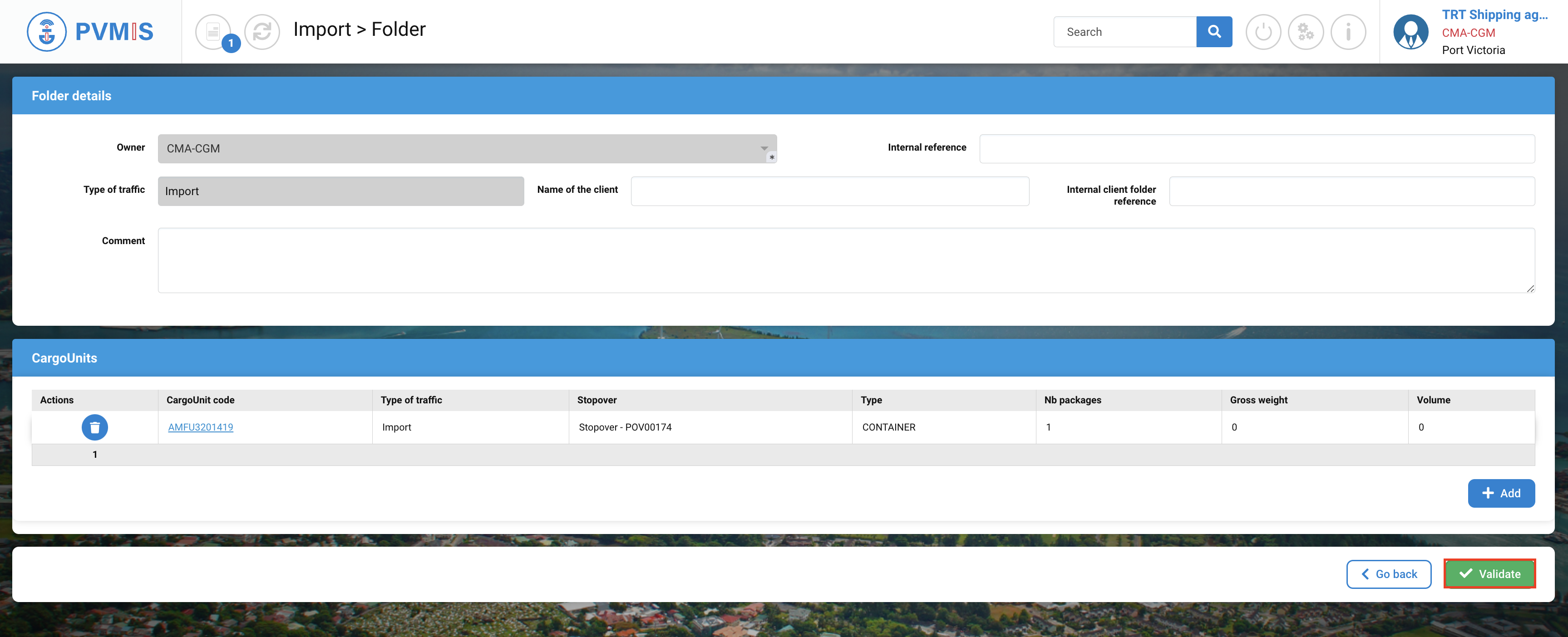Screen dimensions: 1568x637
Task: Click the Comment text area
Action: (x=845, y=260)
